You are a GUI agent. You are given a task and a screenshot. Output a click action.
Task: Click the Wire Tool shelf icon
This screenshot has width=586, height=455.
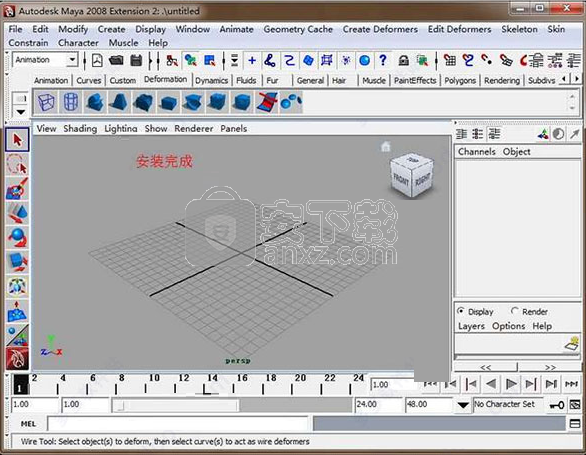click(x=266, y=102)
